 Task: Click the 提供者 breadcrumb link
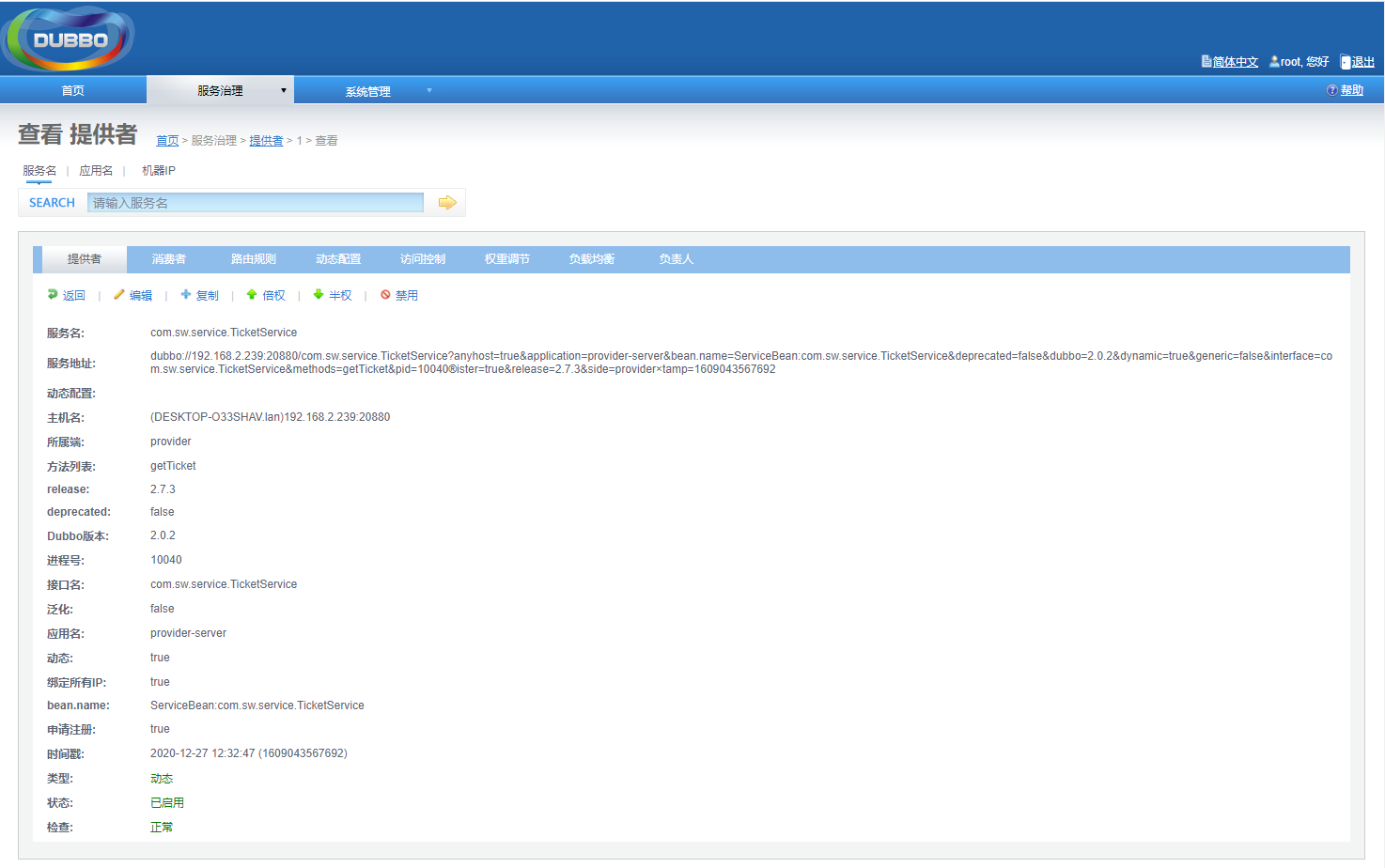click(266, 141)
